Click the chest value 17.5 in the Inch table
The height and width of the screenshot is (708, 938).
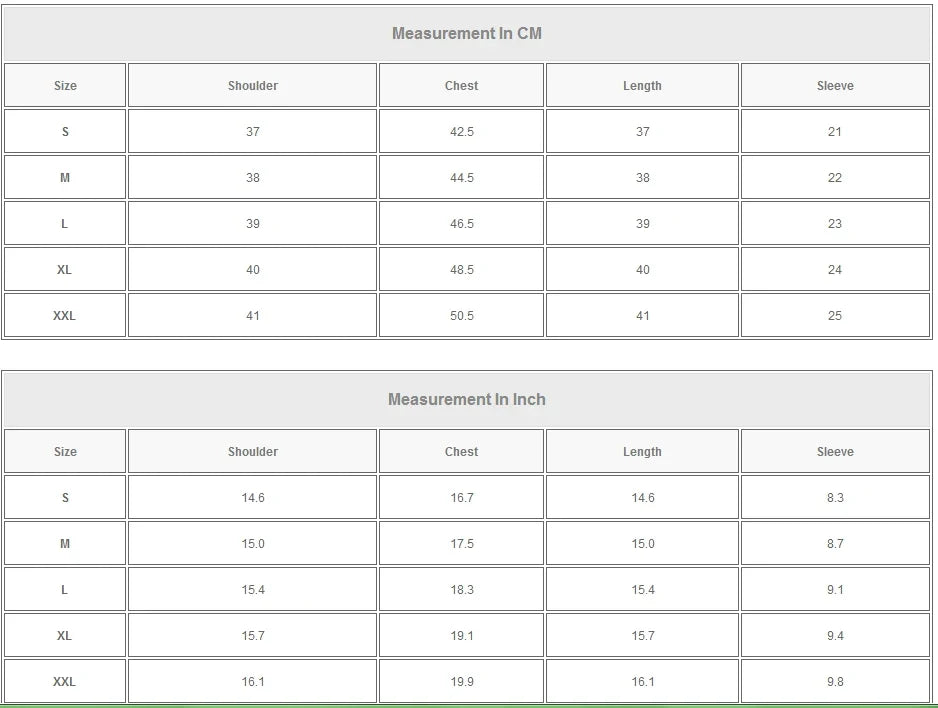click(x=461, y=544)
